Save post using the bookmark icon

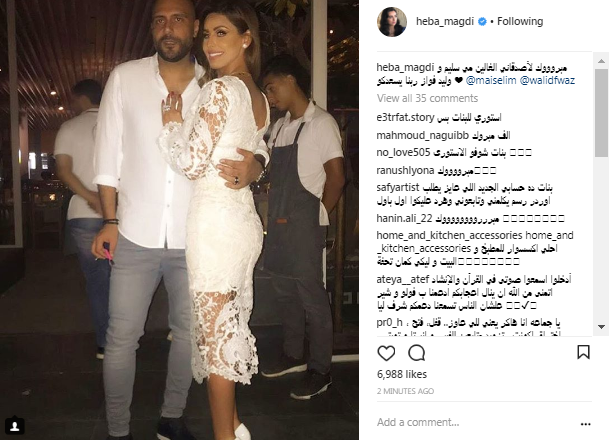click(583, 352)
